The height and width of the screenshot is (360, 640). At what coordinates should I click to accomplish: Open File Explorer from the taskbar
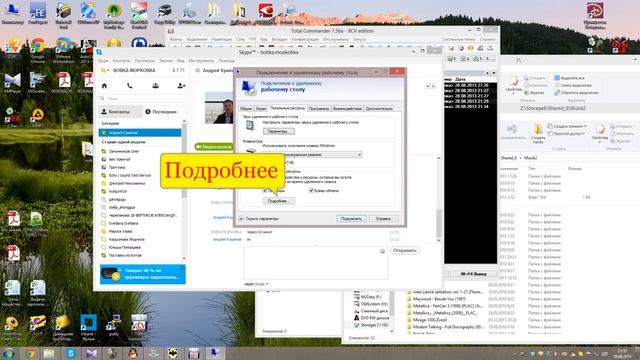point(49,353)
